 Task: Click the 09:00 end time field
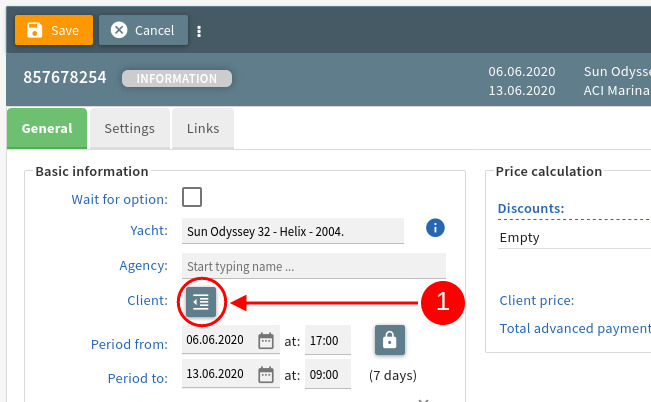pos(328,375)
